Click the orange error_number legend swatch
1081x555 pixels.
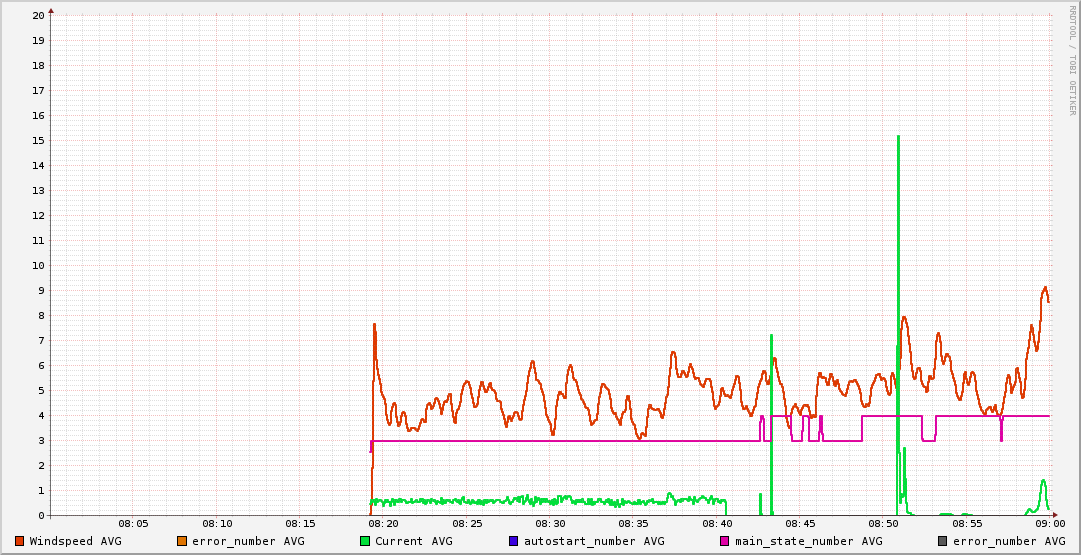click(x=181, y=541)
